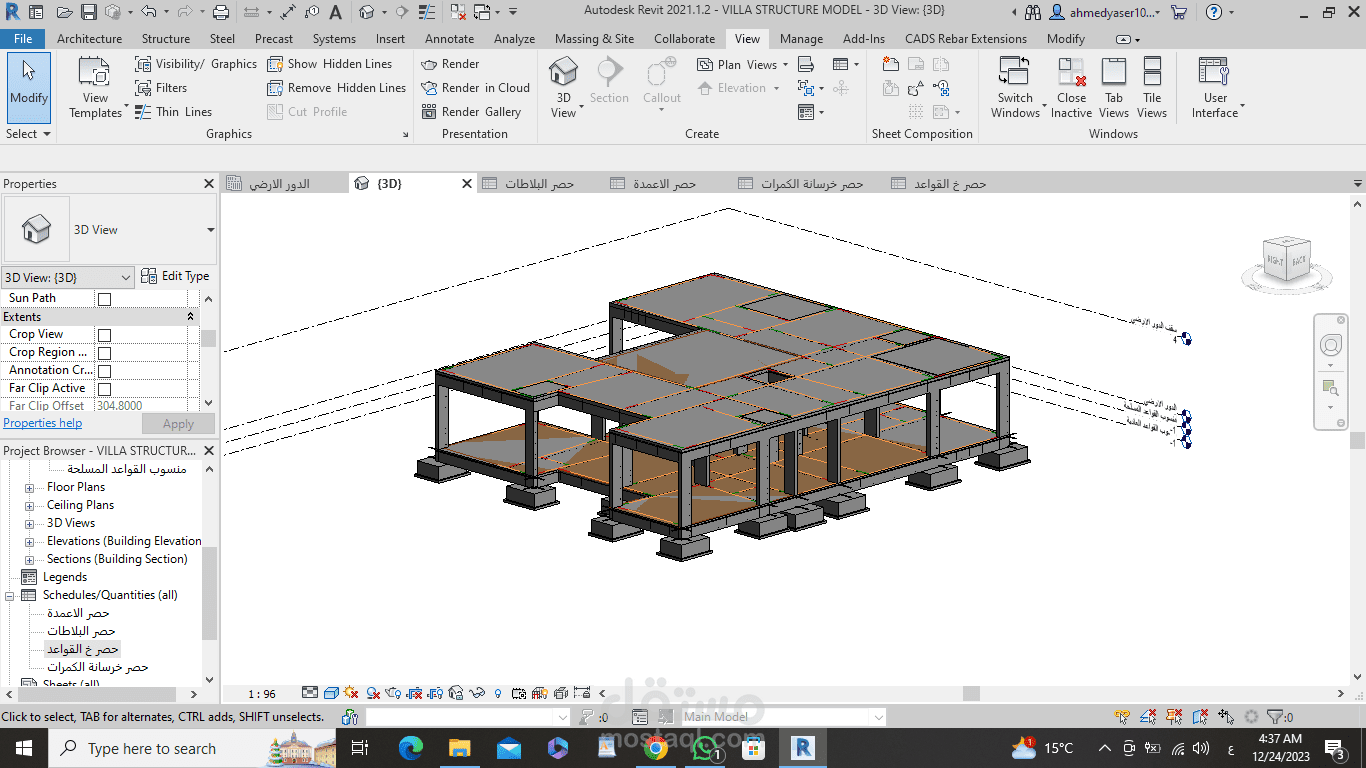Click the view scale 1 : 96
The image size is (1366, 768).
click(x=262, y=694)
